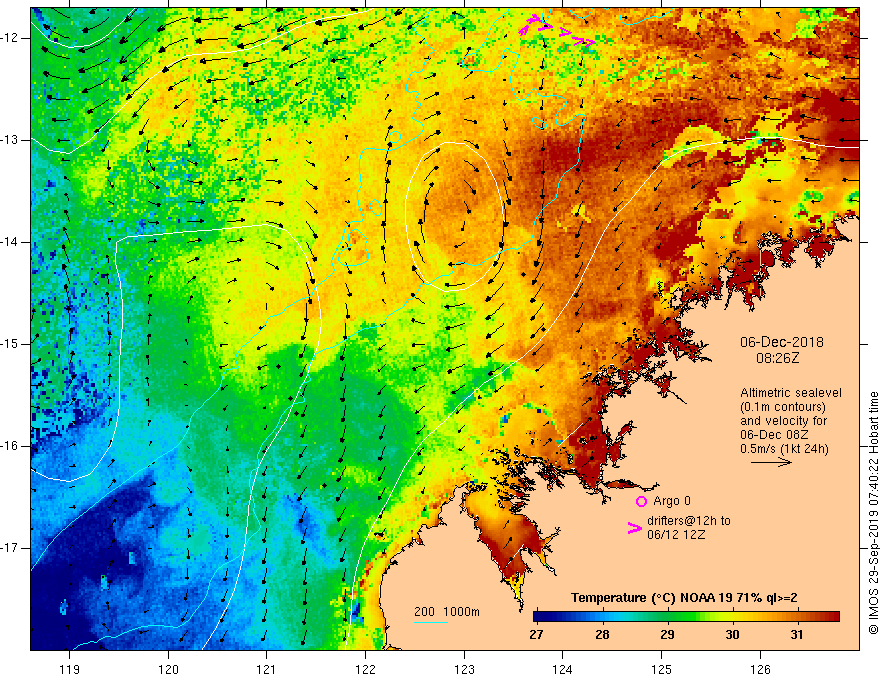Click the longitude axis label 124
Image resolution: width=880 pixels, height=680 pixels.
562,669
